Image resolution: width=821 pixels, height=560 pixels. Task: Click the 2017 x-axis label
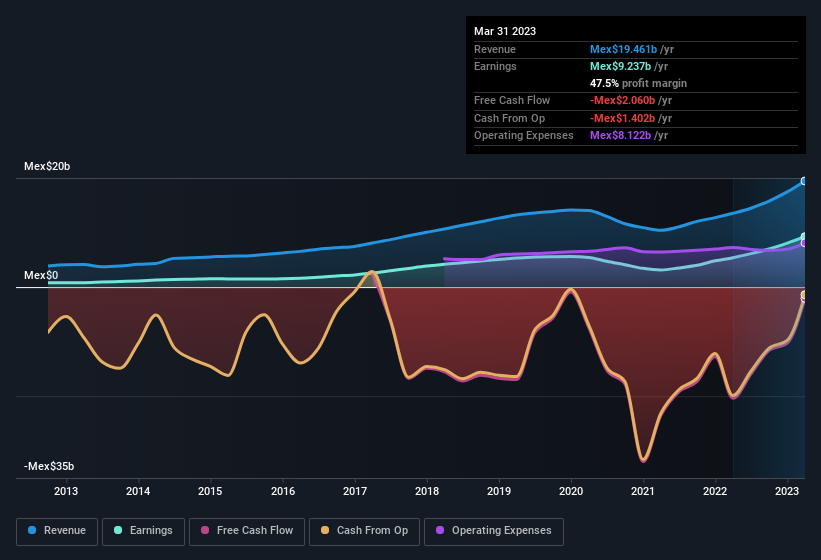click(x=354, y=491)
